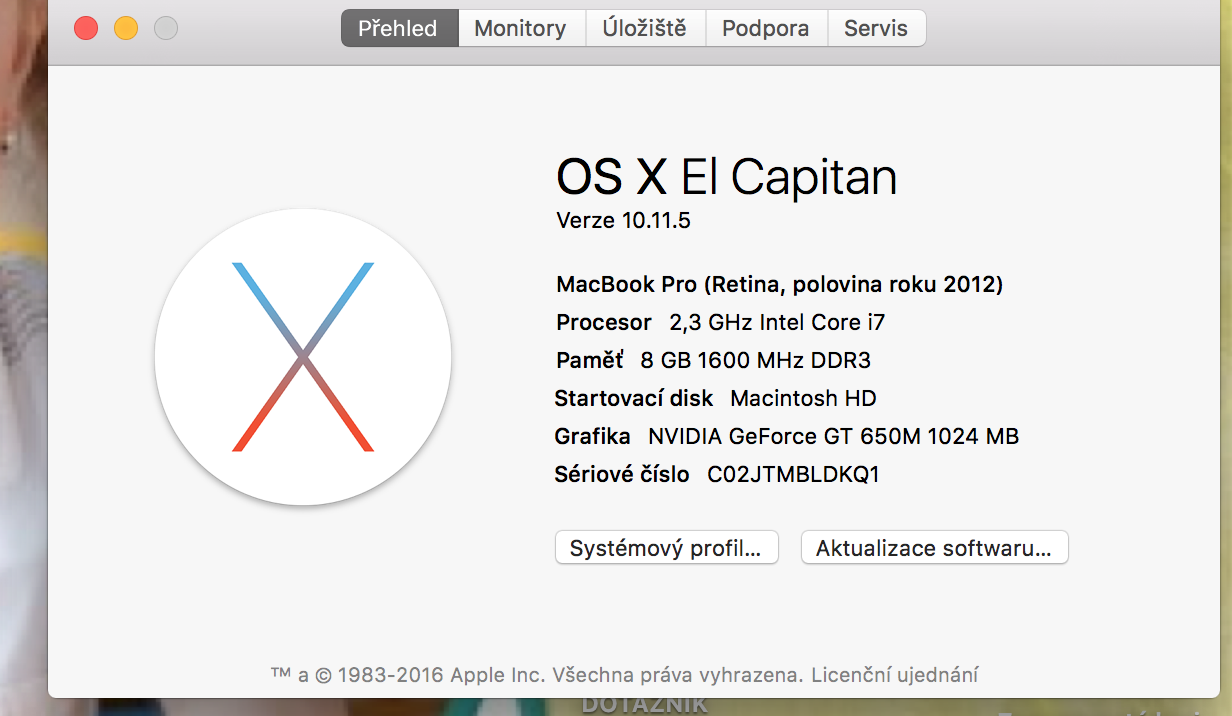Open the Monitory tab

click(x=520, y=28)
